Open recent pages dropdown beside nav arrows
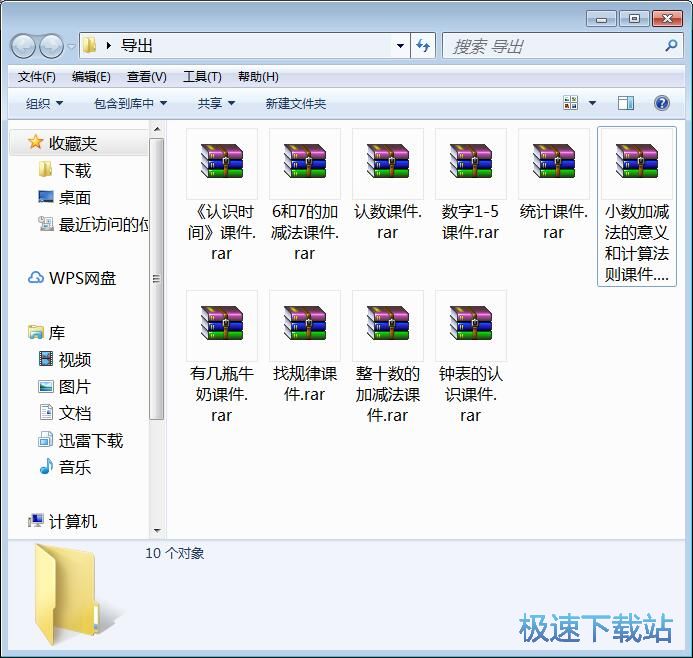 pos(71,46)
